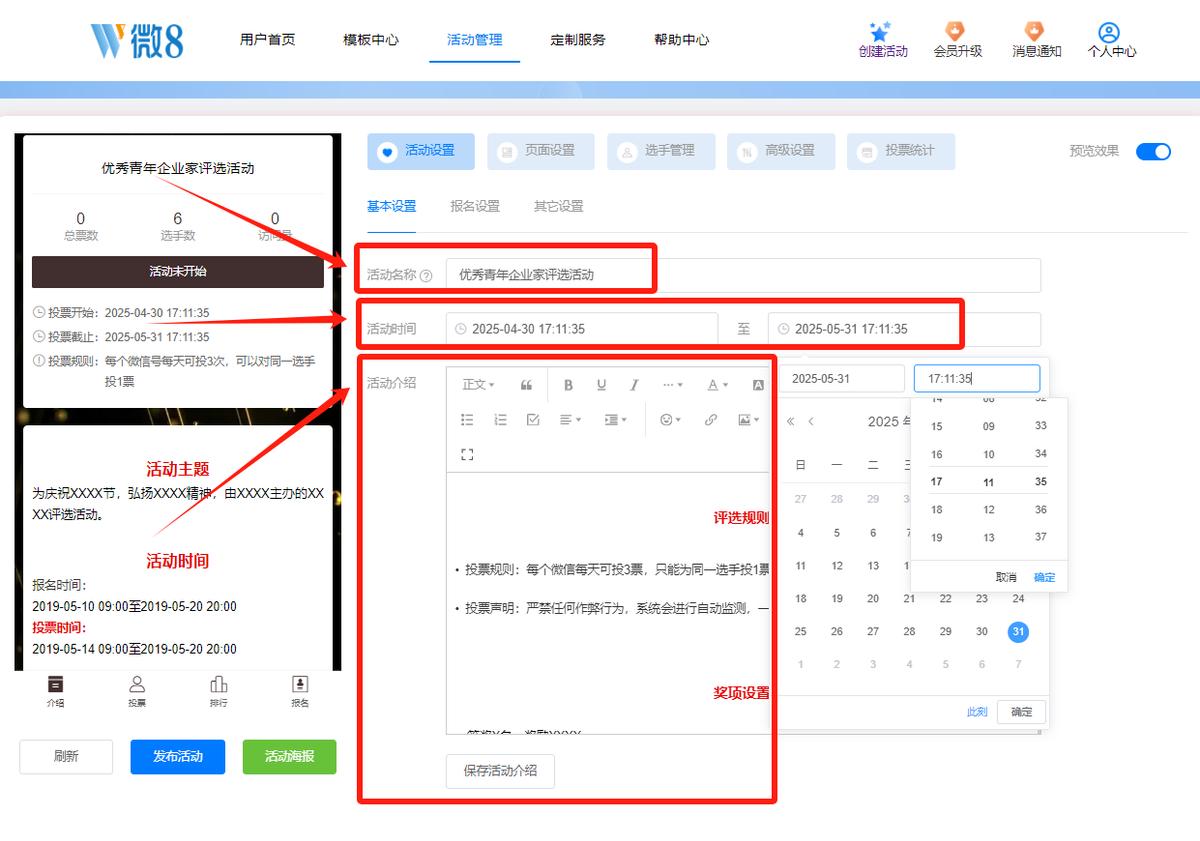
Task: Select highlighted day 31 in calendar
Action: pyautogui.click(x=1018, y=632)
